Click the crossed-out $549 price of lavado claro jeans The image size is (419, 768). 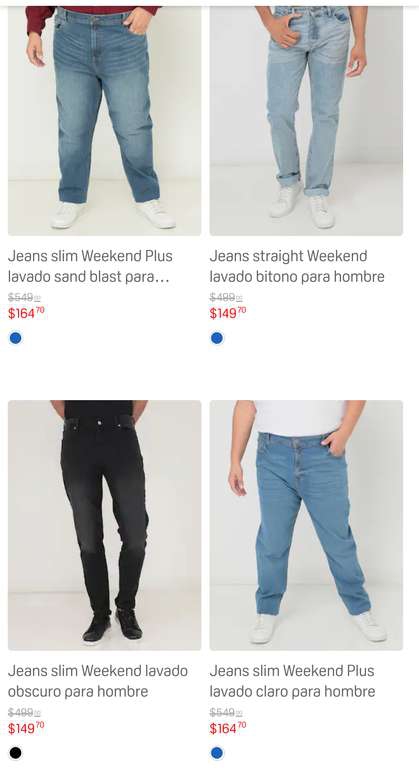click(226, 712)
